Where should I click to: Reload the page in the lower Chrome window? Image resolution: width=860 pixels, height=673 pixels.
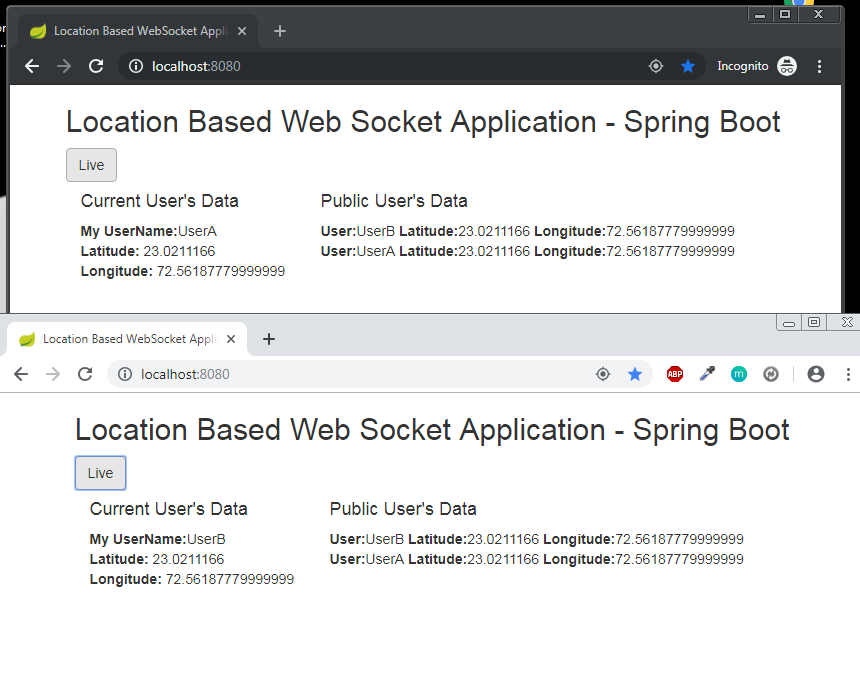[85, 374]
